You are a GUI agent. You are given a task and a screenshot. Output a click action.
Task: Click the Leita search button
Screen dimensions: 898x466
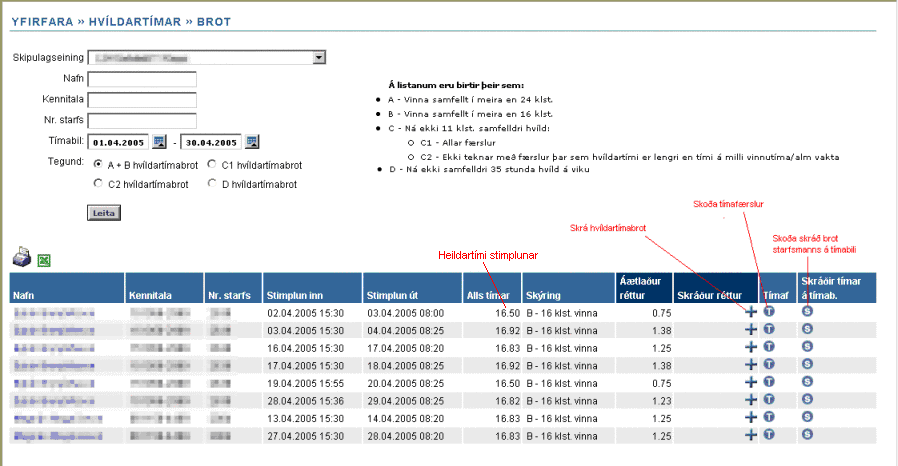(104, 213)
